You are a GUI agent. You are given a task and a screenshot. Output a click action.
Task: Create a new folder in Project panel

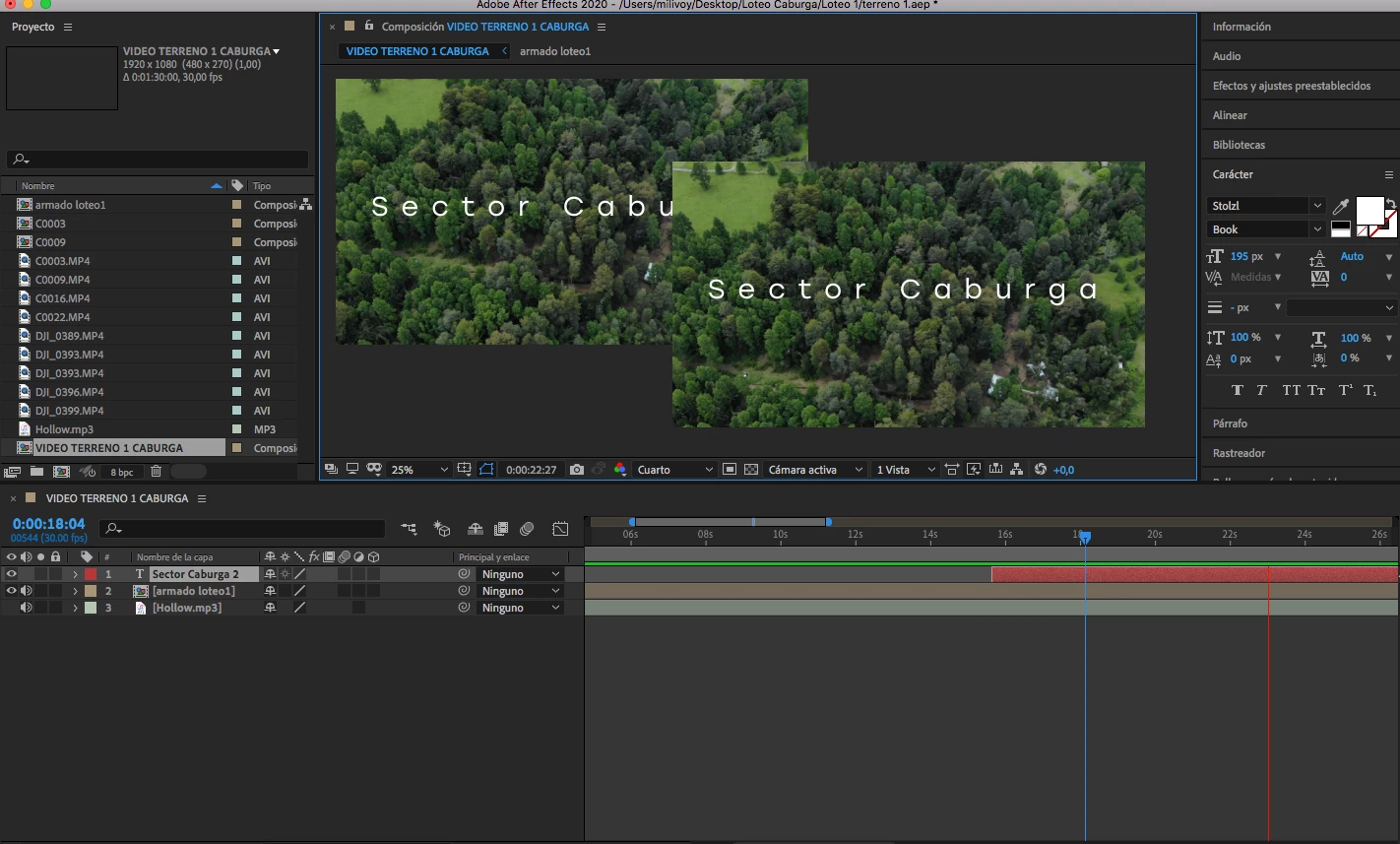tap(36, 473)
